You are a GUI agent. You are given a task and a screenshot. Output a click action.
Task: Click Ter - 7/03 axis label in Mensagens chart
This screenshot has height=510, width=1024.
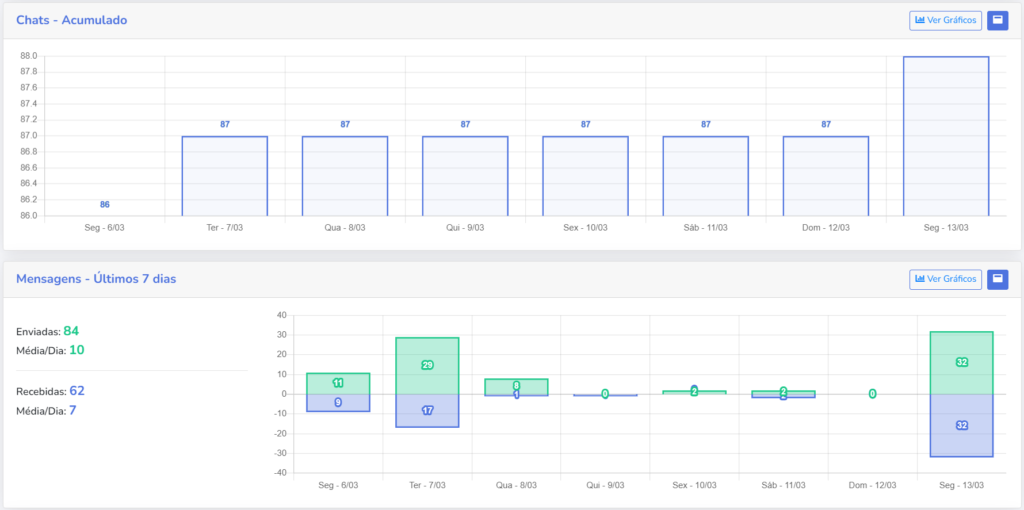point(427,485)
